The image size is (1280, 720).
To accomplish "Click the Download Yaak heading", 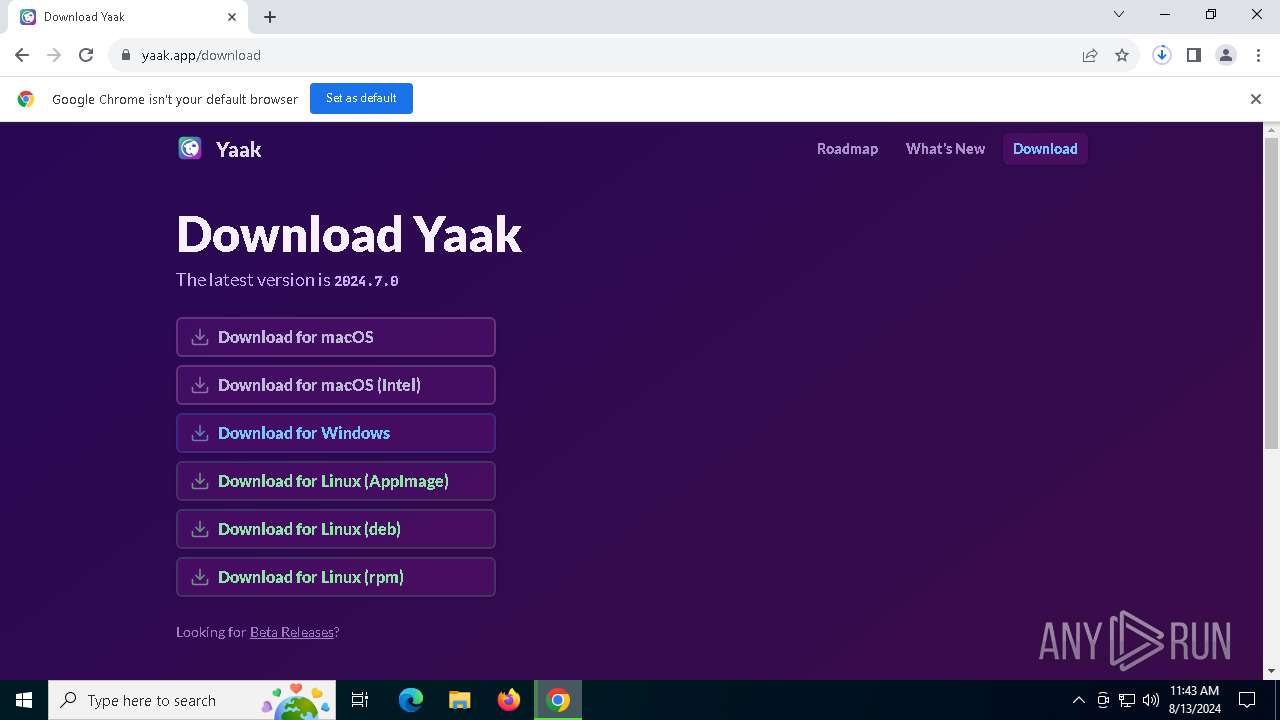I will coord(349,234).
